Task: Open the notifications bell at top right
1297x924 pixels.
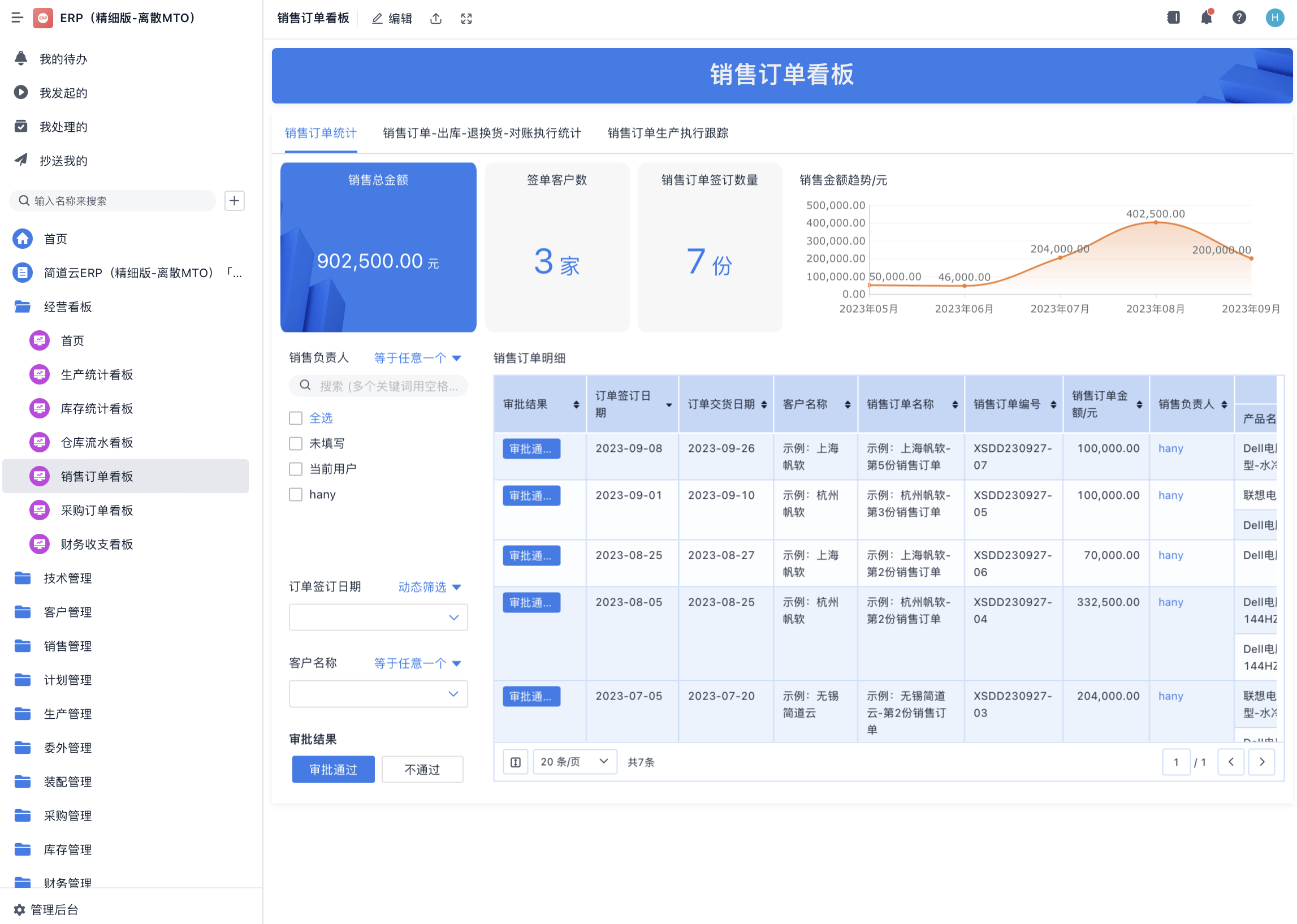Action: (x=1207, y=18)
